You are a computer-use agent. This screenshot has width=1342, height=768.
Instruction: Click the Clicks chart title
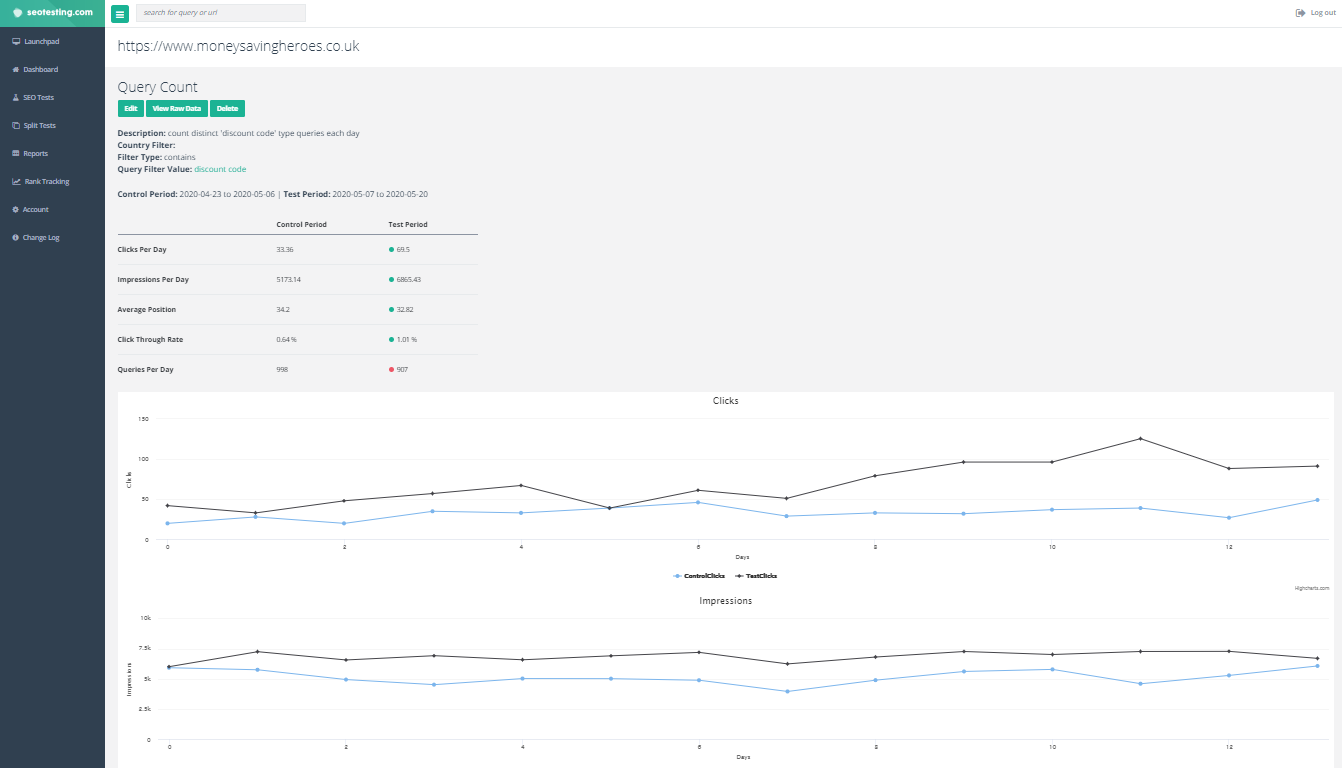[726, 400]
